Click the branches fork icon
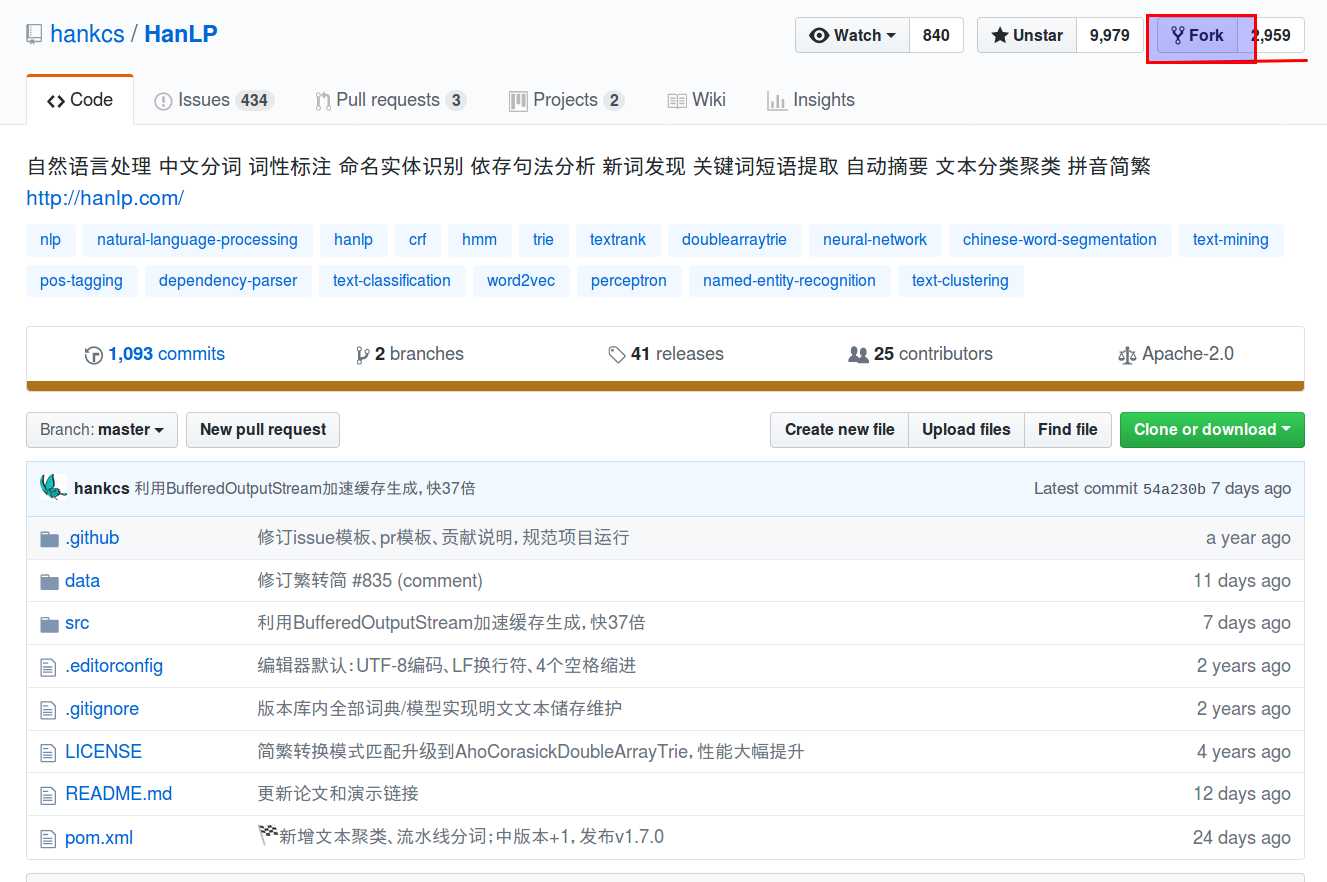The image size is (1327, 882). pos(362,355)
